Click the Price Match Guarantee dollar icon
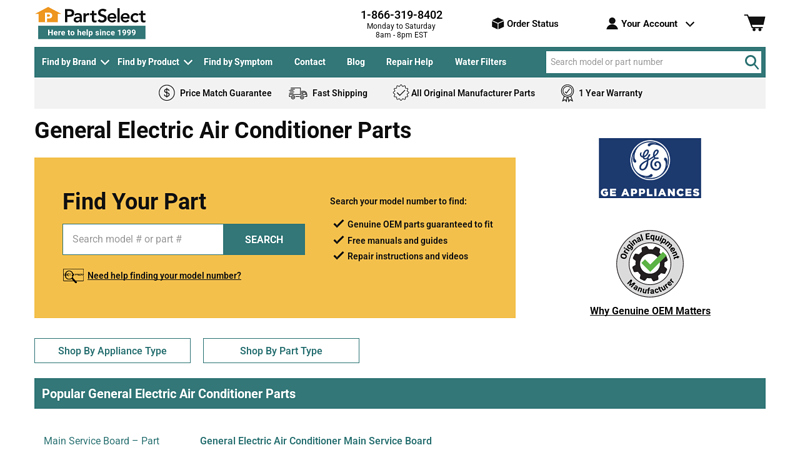The height and width of the screenshot is (450, 800). tap(166, 93)
